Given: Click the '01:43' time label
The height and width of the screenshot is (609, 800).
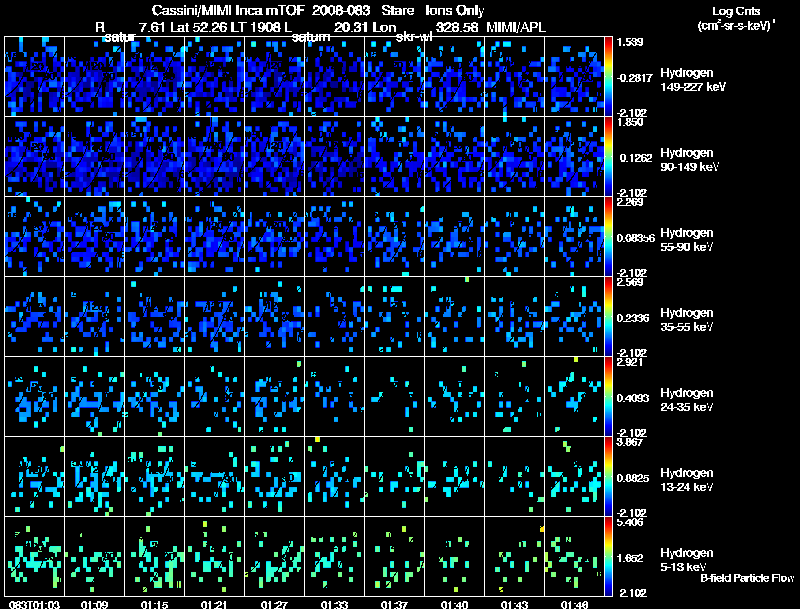Looking at the screenshot, I should click(514, 604).
